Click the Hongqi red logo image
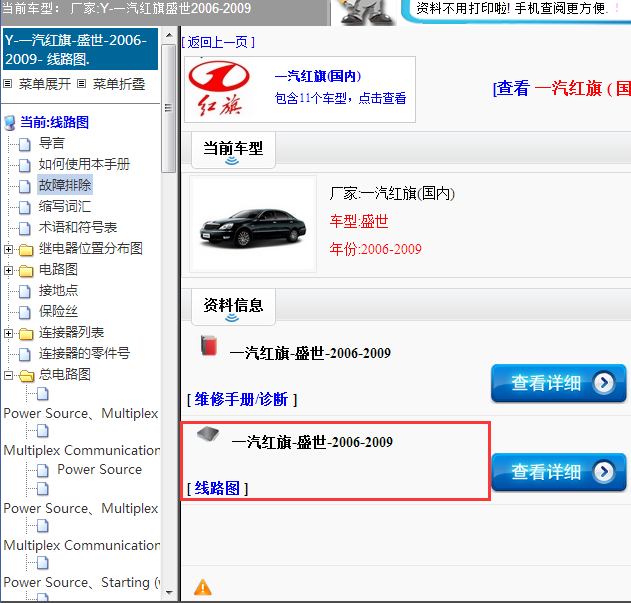The width and height of the screenshot is (631, 603). coord(219,89)
